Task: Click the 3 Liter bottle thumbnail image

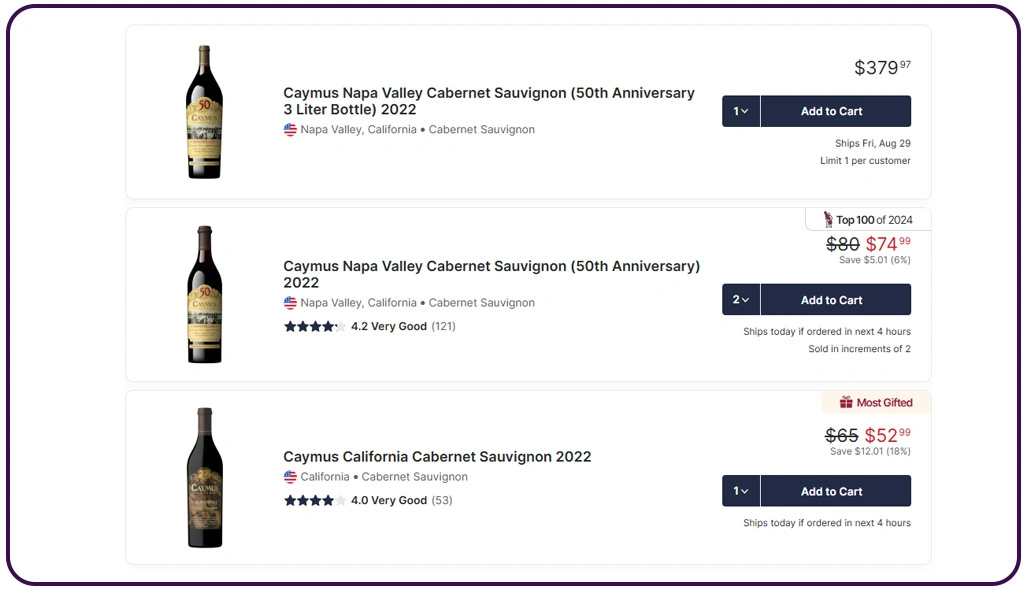Action: [204, 112]
